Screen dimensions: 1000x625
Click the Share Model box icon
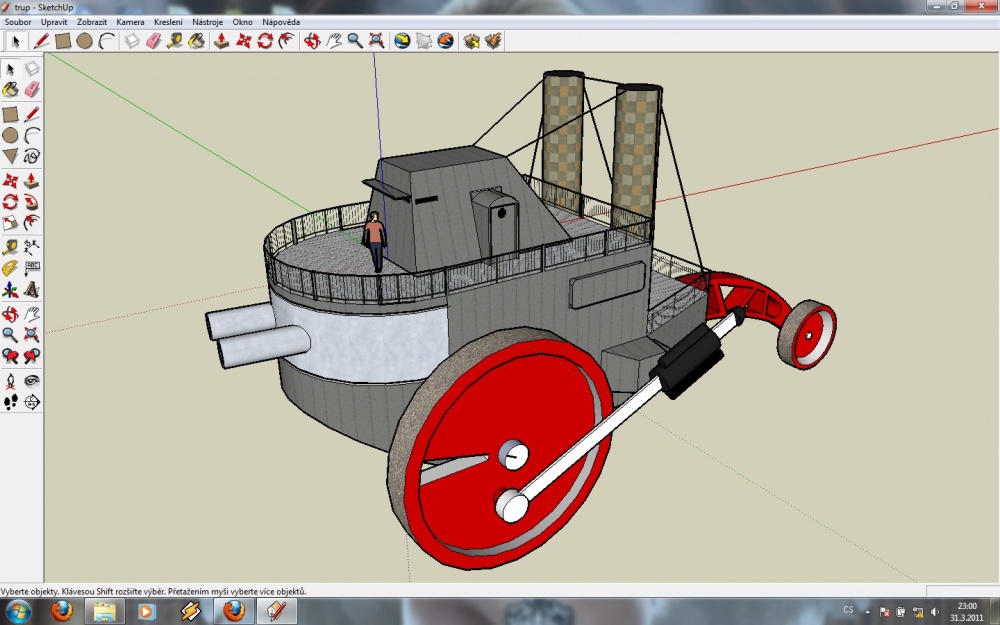pyautogui.click(x=493, y=41)
